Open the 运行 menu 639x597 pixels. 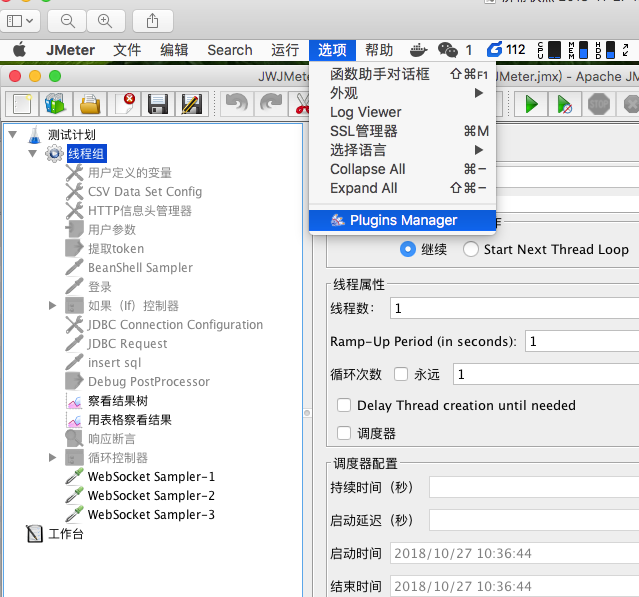click(x=285, y=50)
